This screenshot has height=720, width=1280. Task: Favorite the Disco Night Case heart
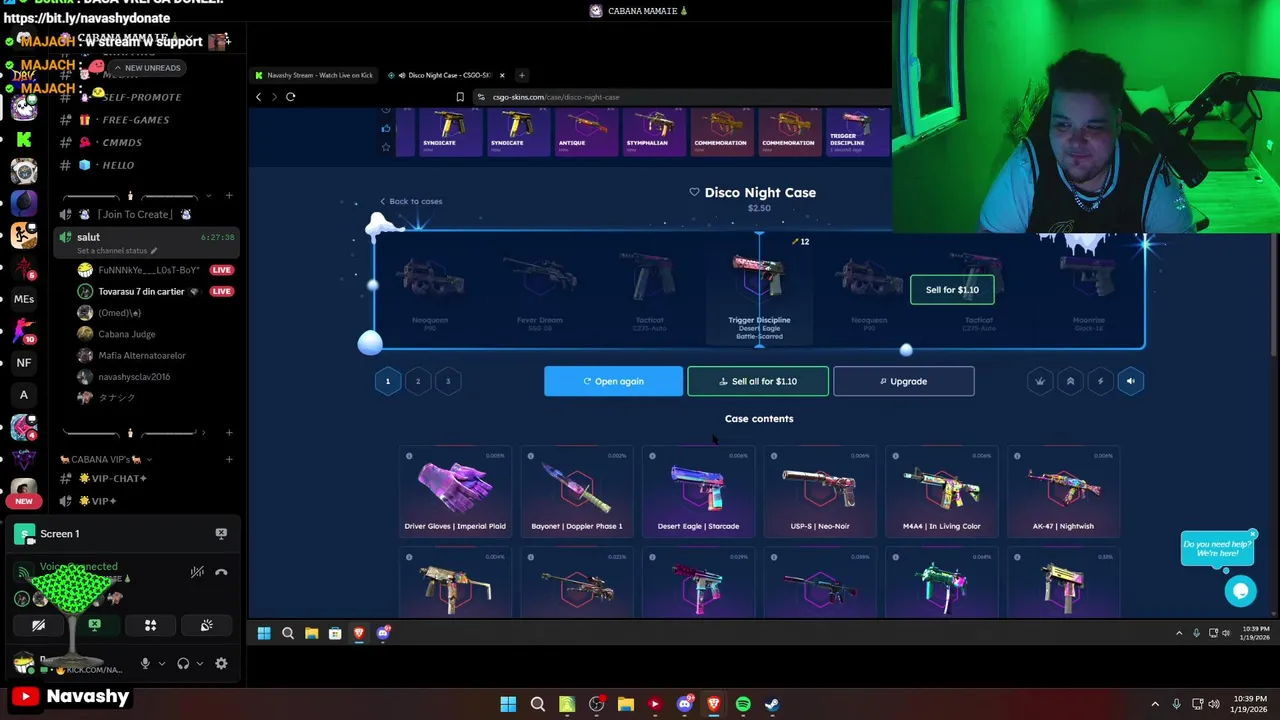click(694, 192)
